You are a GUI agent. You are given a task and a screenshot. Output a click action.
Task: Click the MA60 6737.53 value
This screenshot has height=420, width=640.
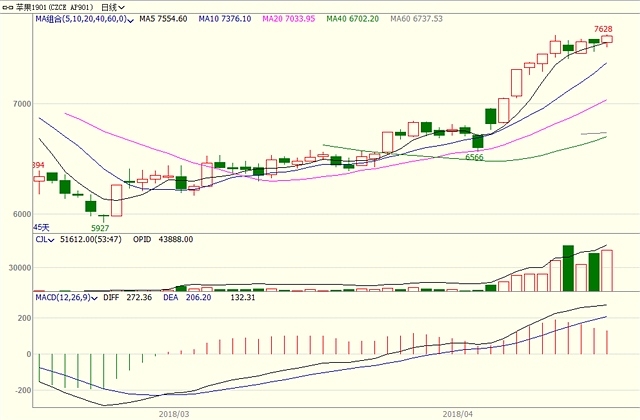[x=416, y=19]
